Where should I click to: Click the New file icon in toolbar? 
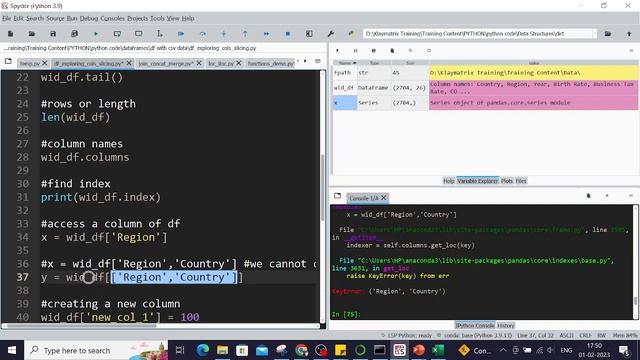[11, 34]
